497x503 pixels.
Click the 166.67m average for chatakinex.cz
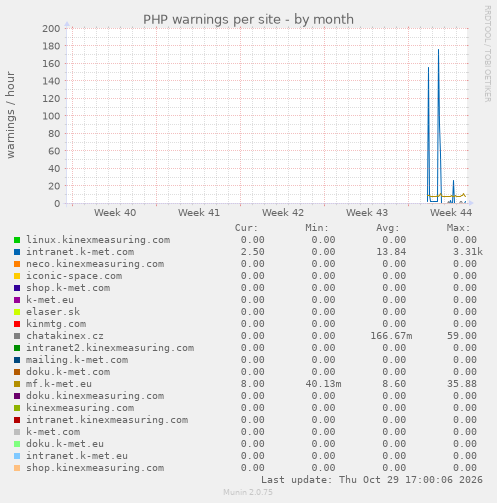tap(391, 336)
